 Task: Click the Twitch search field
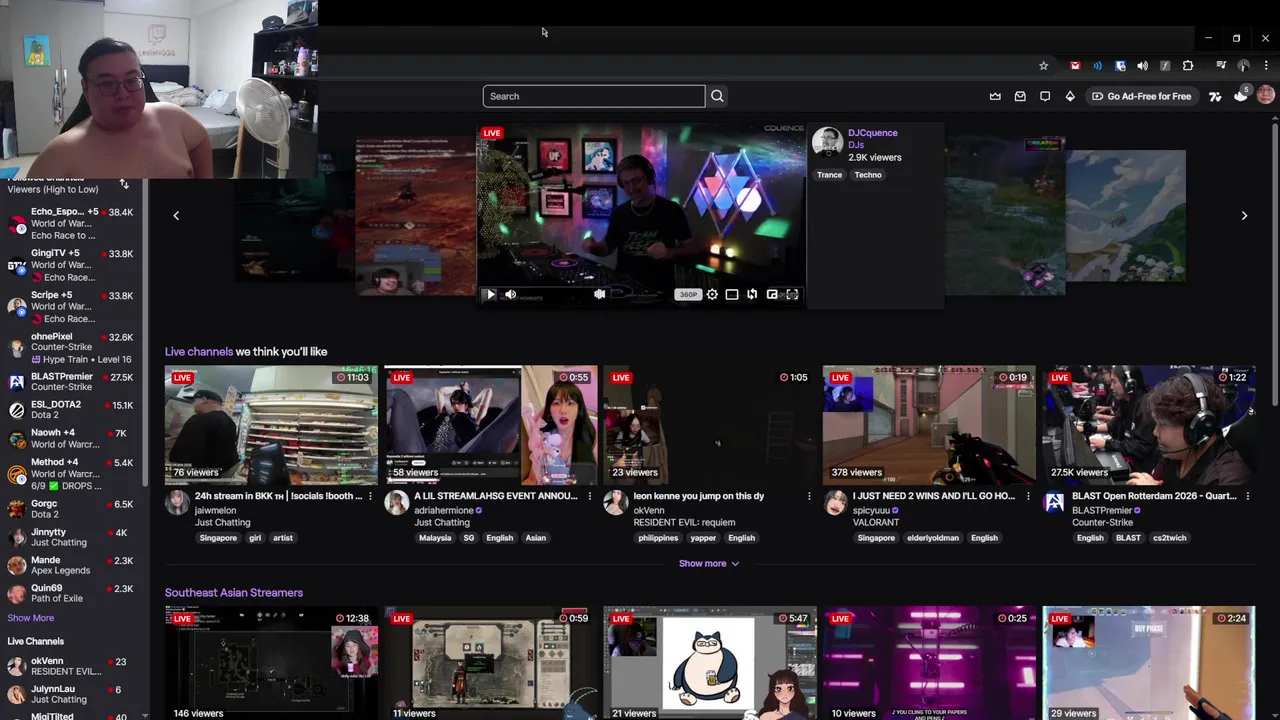click(594, 96)
